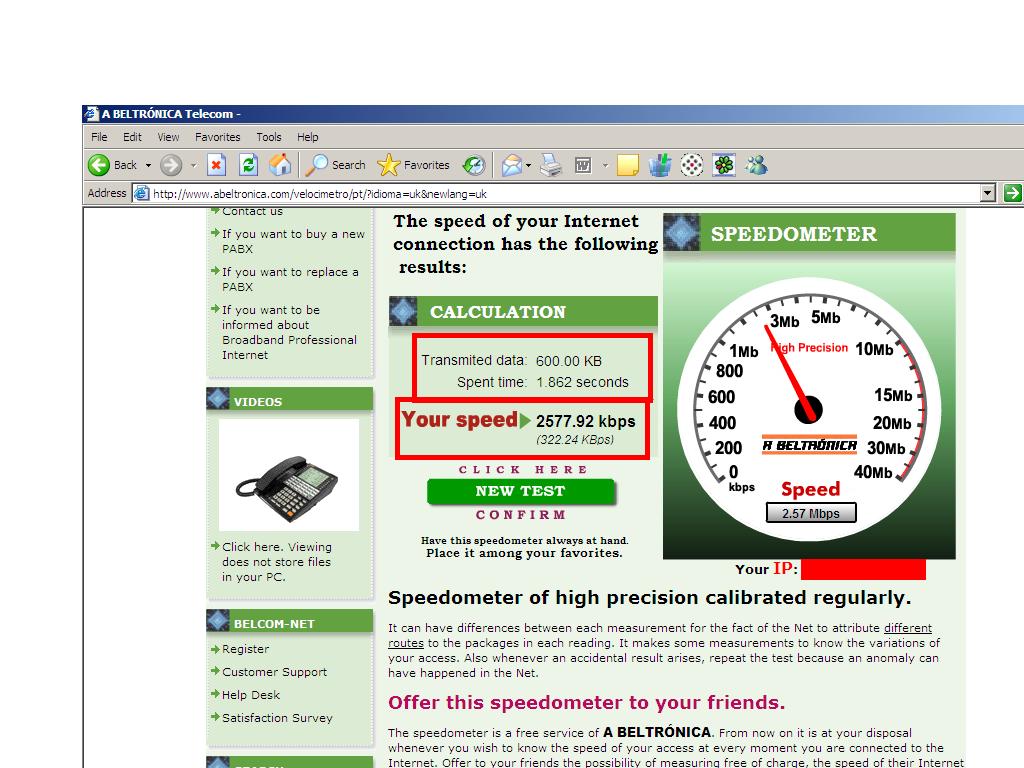Click the BELCOM-NET sidebar header
The image size is (1024, 768).
pos(289,622)
